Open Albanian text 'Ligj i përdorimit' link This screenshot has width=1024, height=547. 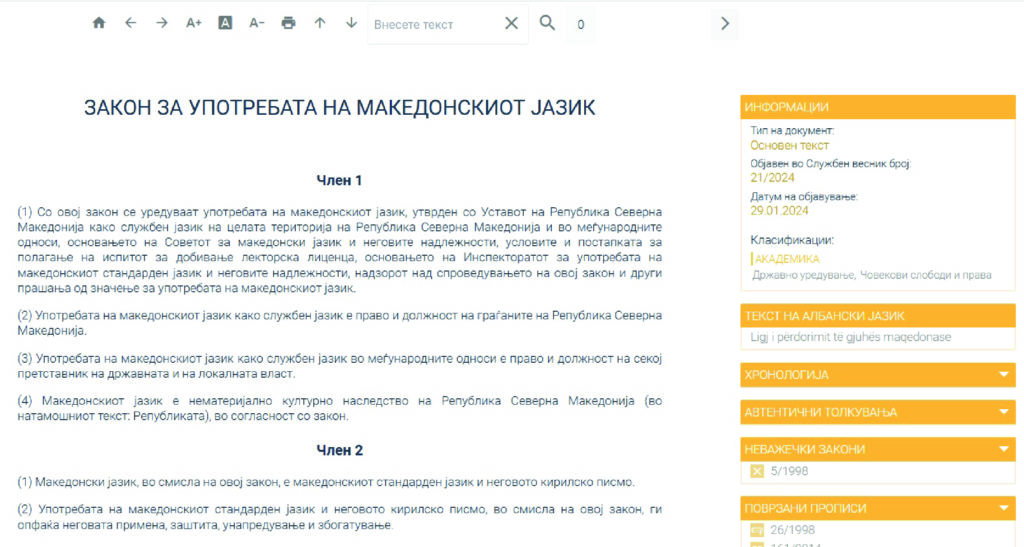click(850, 337)
